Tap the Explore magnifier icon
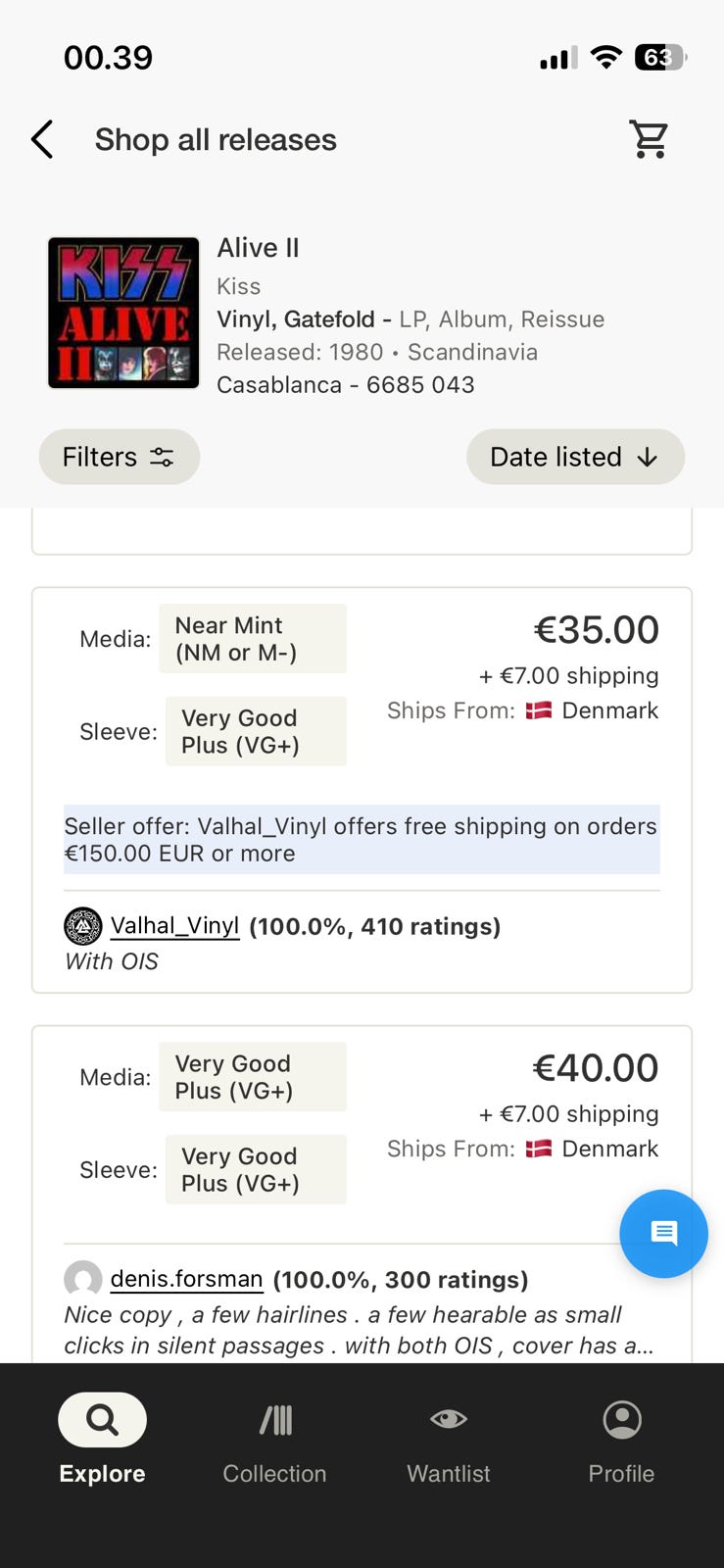 (x=102, y=1419)
